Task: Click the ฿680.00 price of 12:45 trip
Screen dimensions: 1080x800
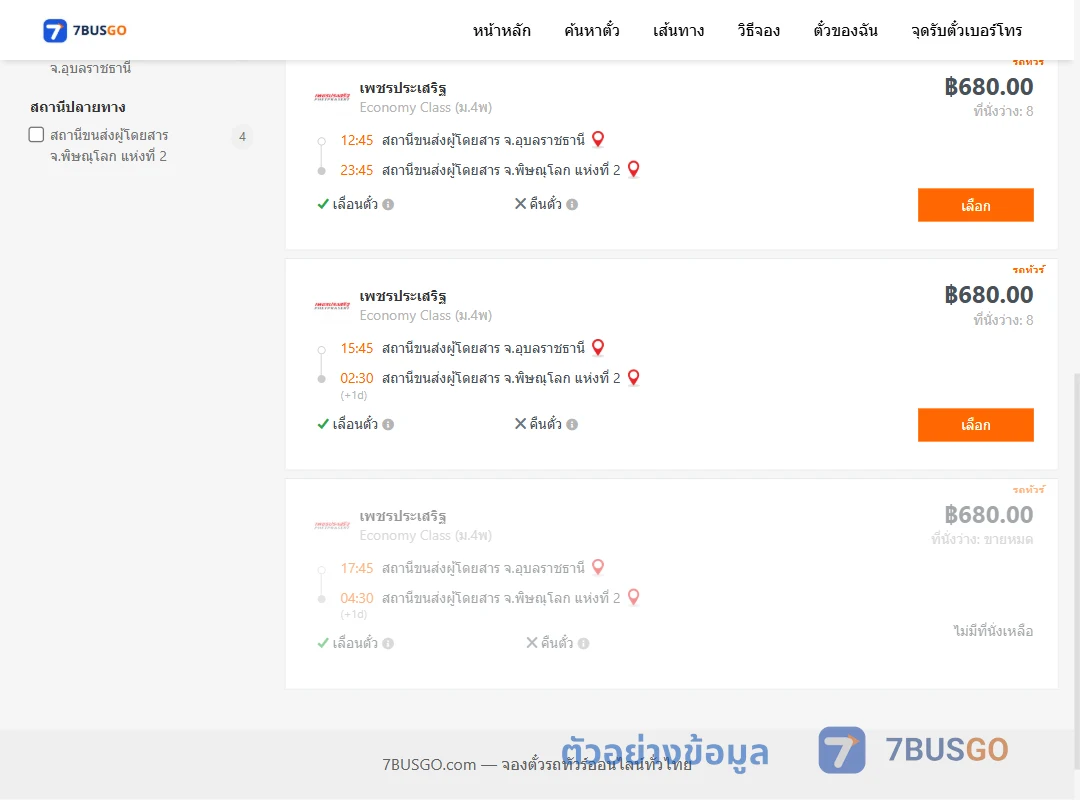Action: (988, 87)
